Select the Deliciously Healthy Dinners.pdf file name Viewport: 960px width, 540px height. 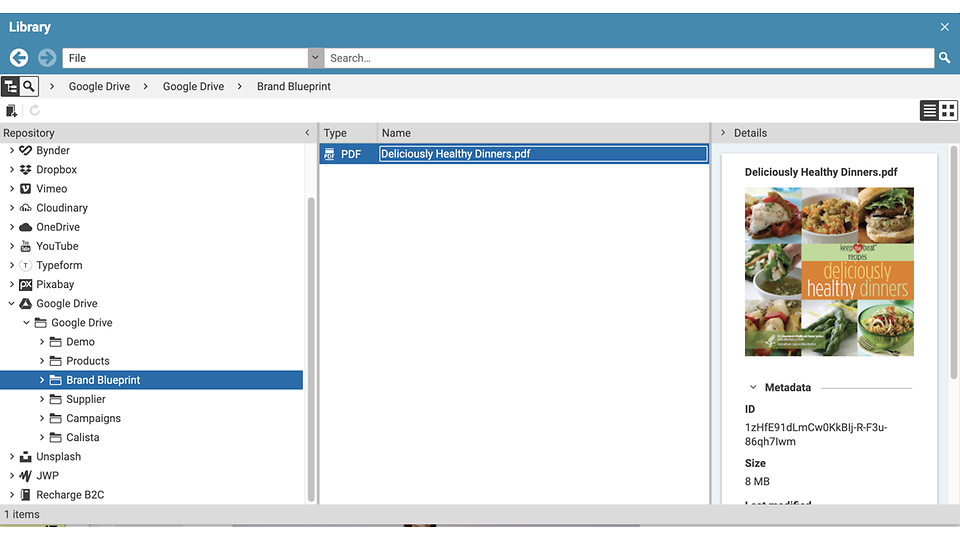tap(456, 154)
